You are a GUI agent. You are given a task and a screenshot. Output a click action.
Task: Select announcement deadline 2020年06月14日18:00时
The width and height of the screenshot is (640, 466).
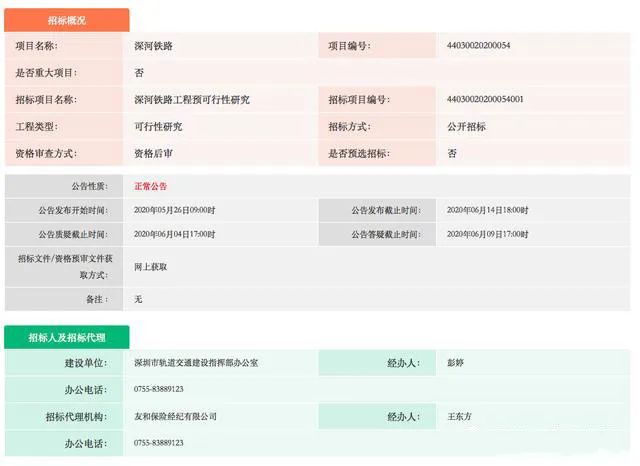click(487, 210)
